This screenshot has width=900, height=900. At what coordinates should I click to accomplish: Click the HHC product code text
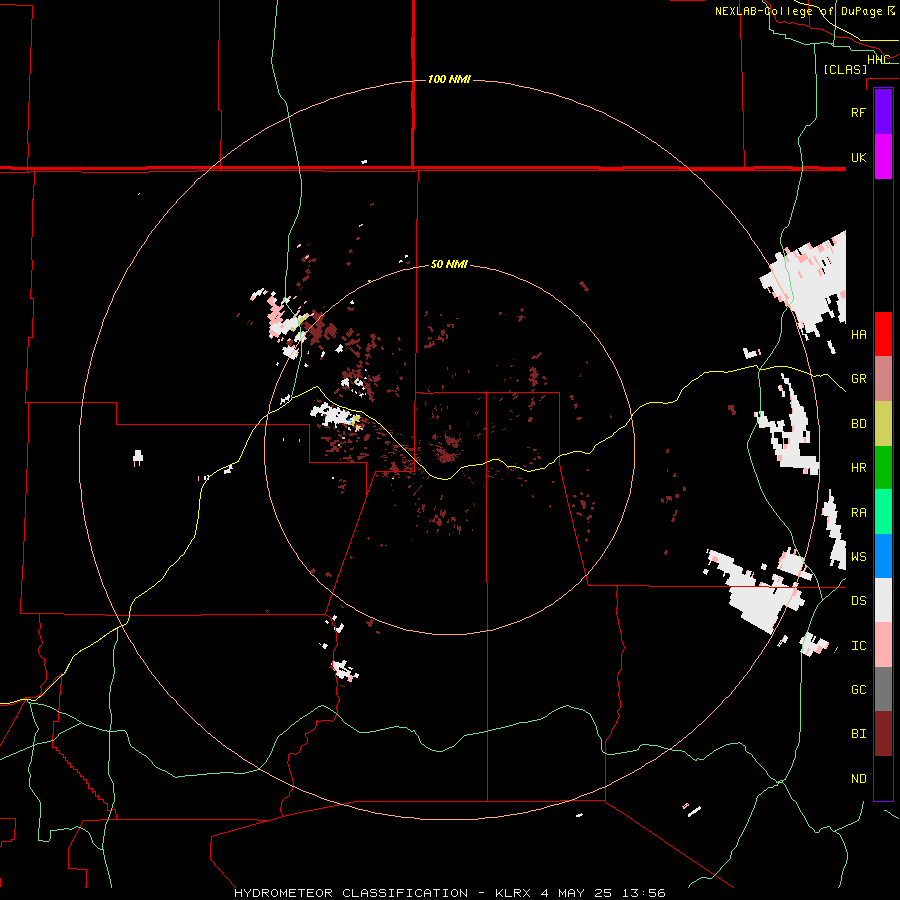(x=878, y=60)
